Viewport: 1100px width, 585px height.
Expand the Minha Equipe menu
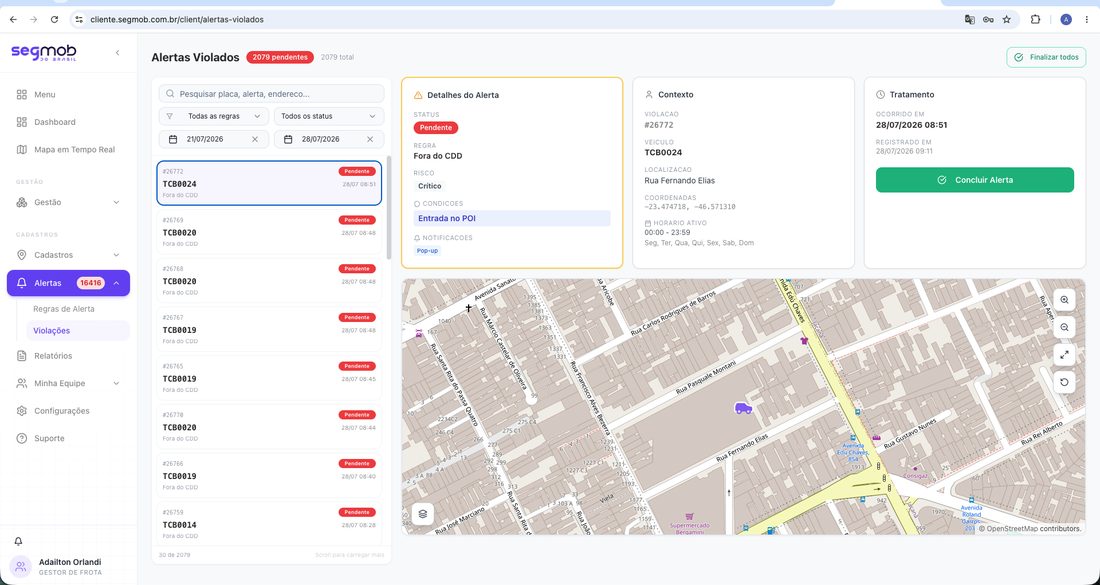click(68, 383)
